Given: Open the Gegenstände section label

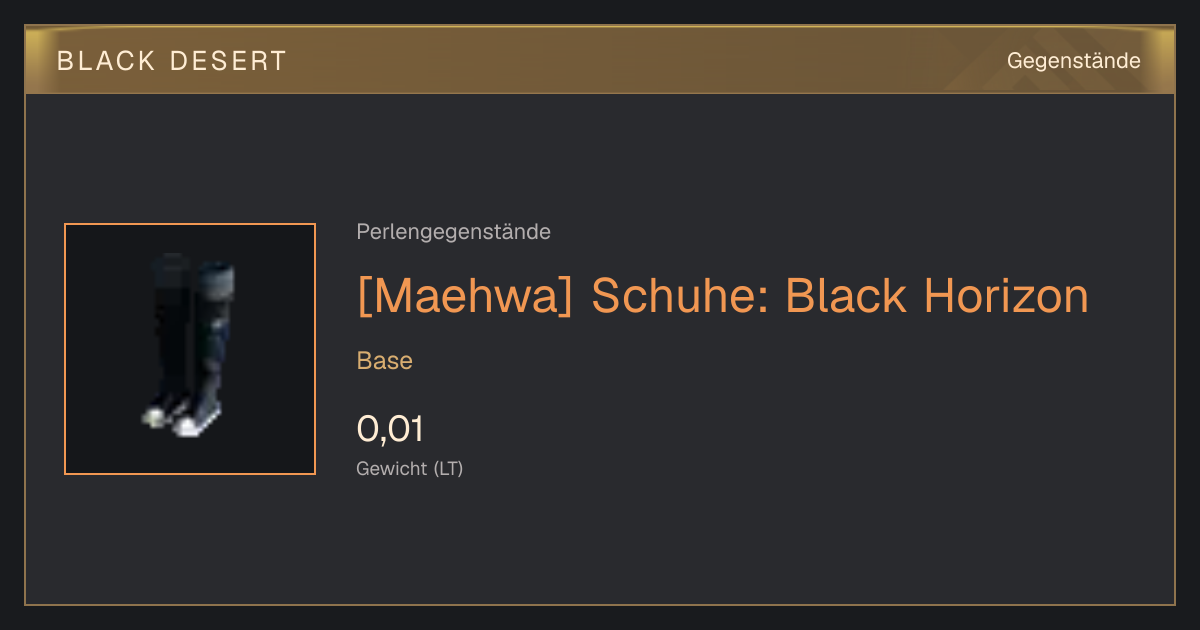Looking at the screenshot, I should coord(1073,61).
